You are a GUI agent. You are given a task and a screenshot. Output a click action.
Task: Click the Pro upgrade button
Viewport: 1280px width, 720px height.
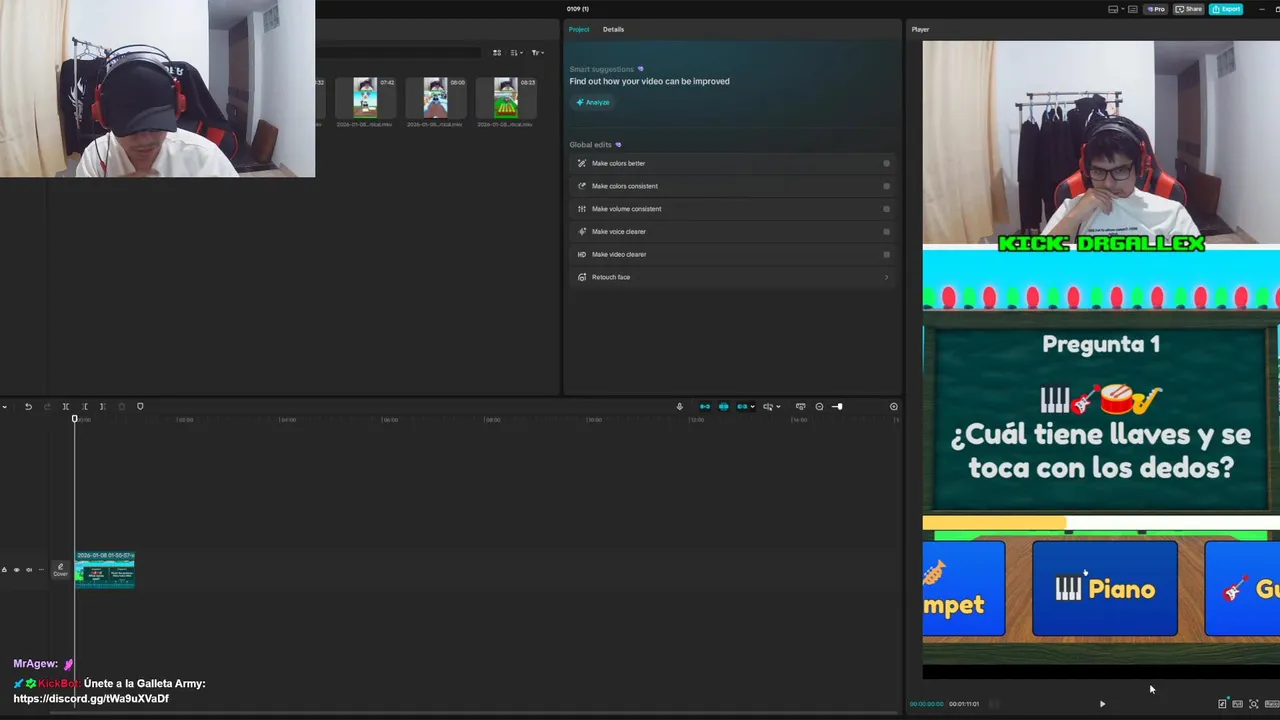[x=1156, y=9]
